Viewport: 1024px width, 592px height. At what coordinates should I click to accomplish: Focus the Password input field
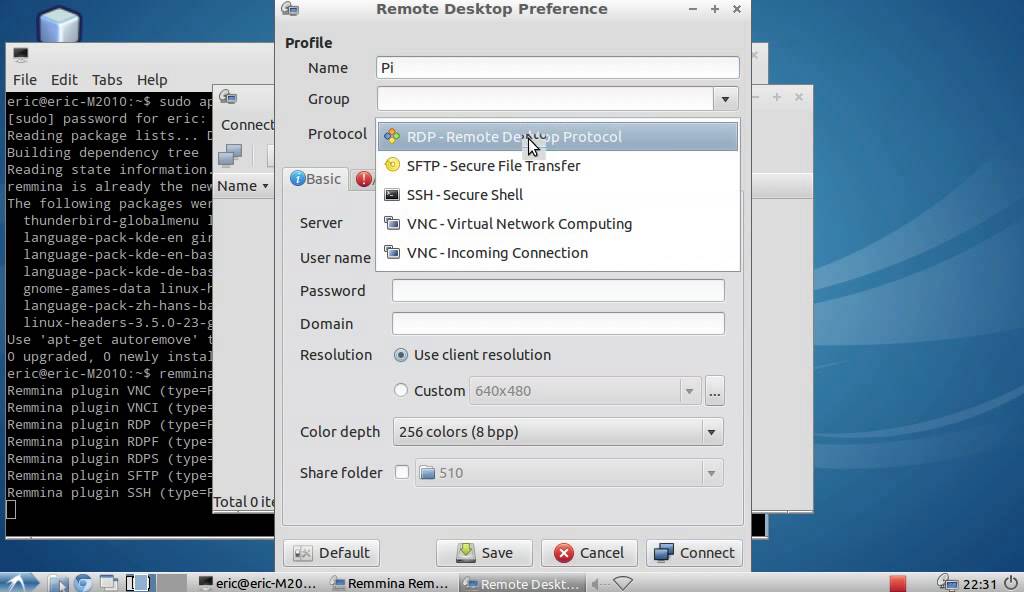coord(558,291)
